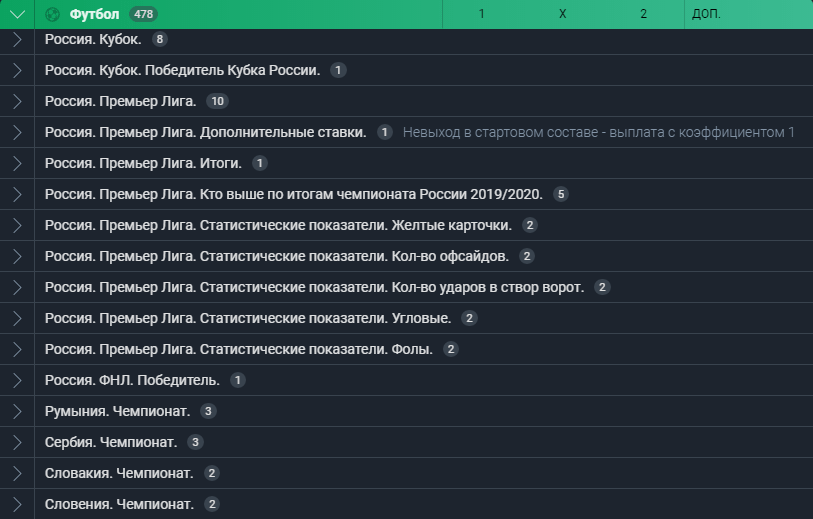
Task: Click the 3 badge on Румыния. Чемпионат.
Action: click(x=208, y=411)
